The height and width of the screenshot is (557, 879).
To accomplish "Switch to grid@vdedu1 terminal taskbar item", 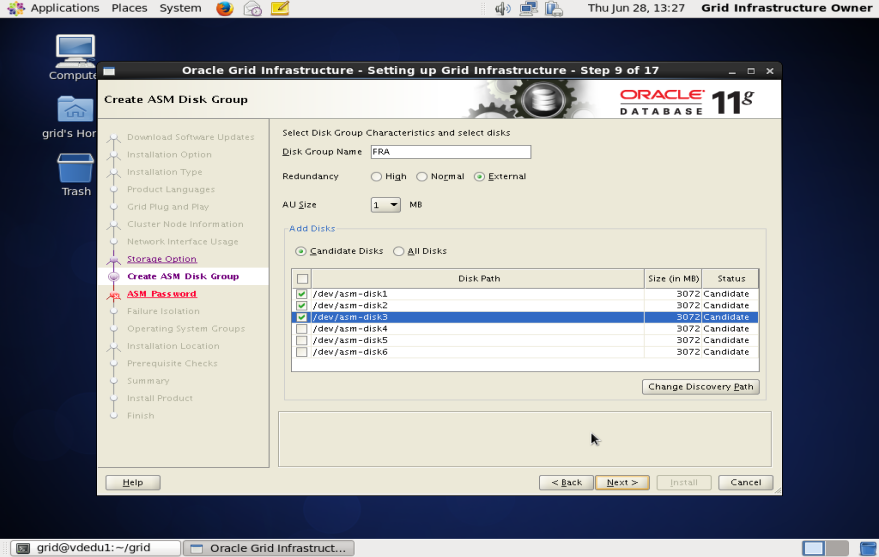I will 96,548.
